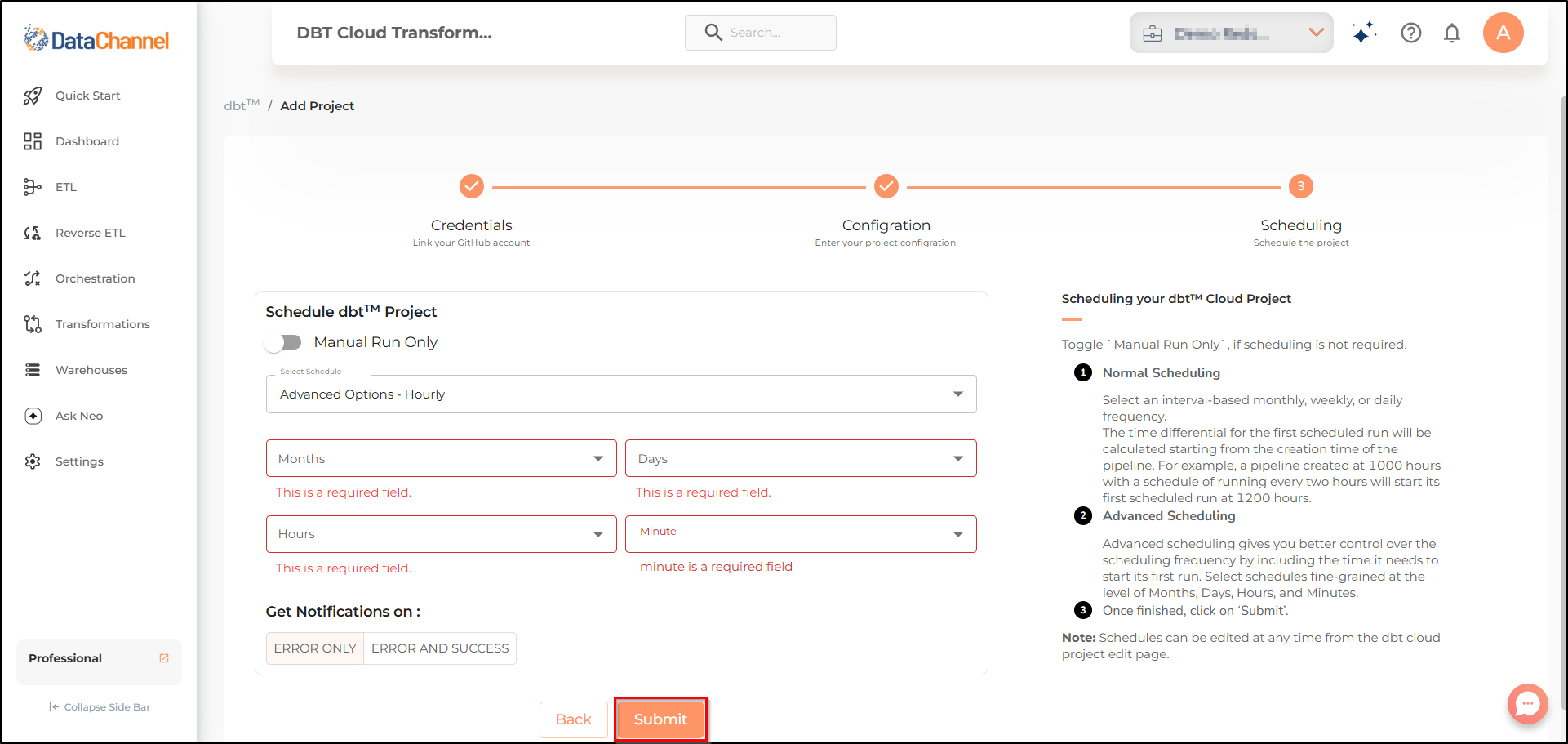This screenshot has height=744, width=1568.
Task: Open Dashboard from sidebar
Action: point(87,141)
